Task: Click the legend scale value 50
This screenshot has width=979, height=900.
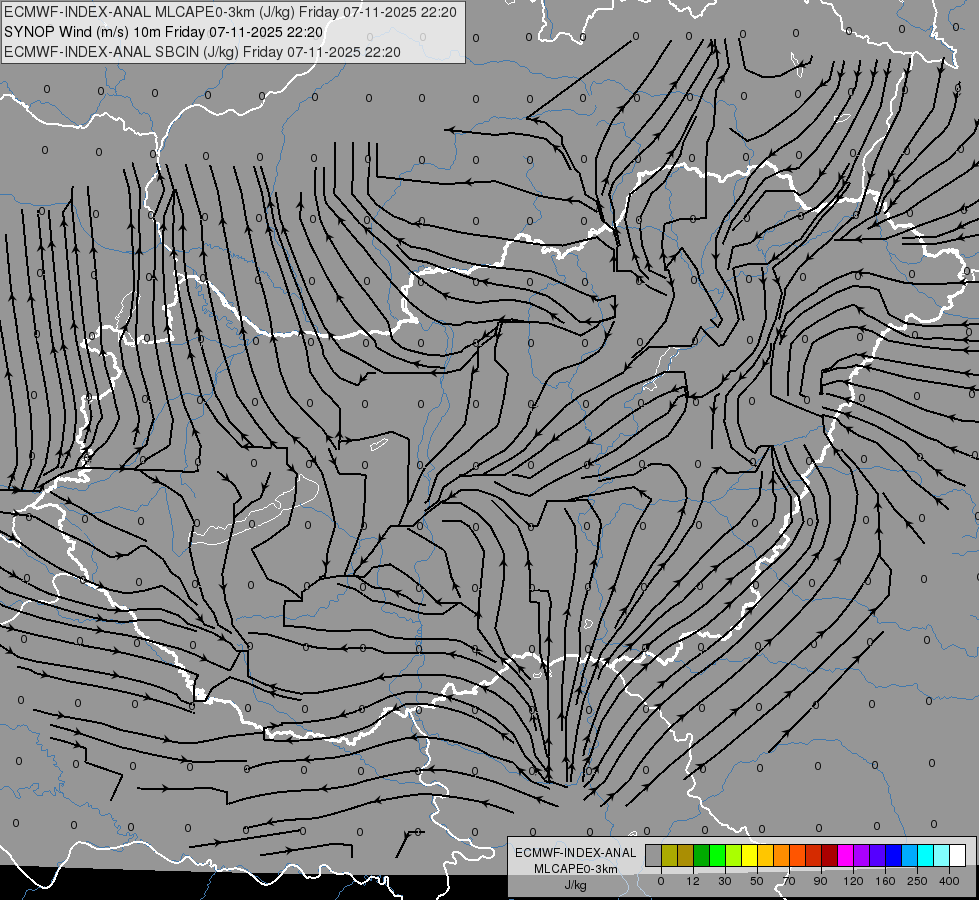Action: 757,881
